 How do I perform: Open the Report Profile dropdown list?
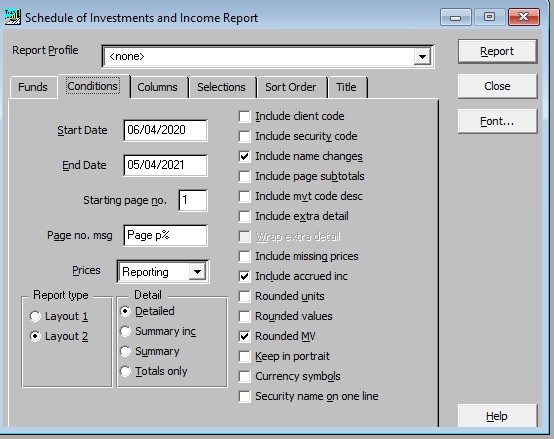422,57
